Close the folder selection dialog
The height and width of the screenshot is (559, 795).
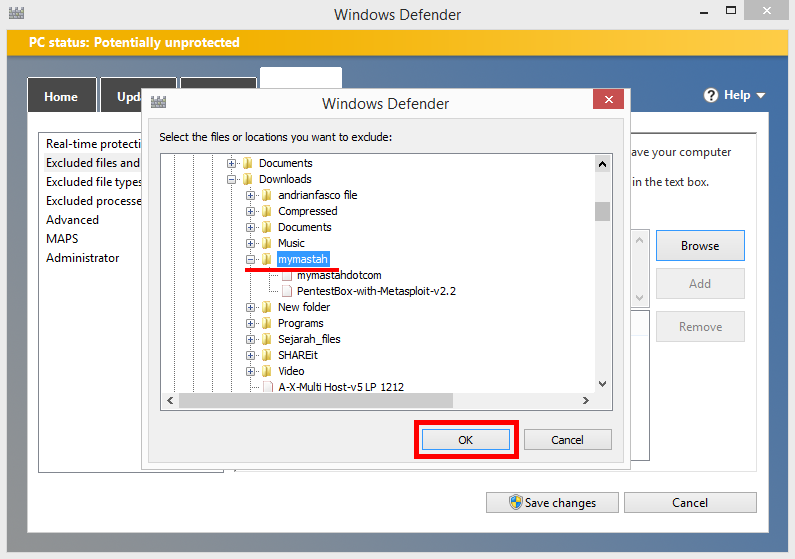click(x=609, y=99)
